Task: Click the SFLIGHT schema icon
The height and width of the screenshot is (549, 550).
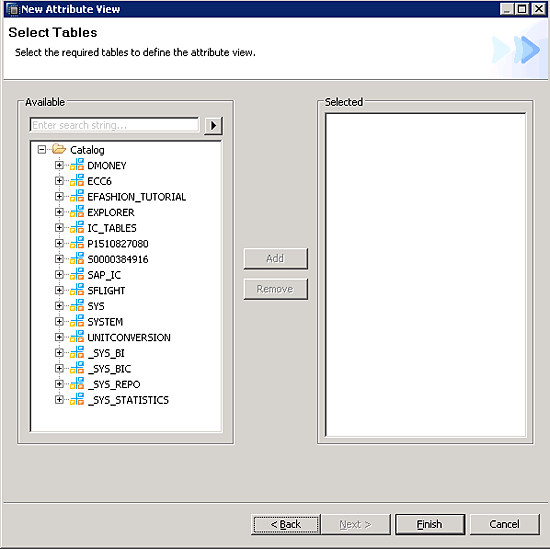Action: pos(77,290)
